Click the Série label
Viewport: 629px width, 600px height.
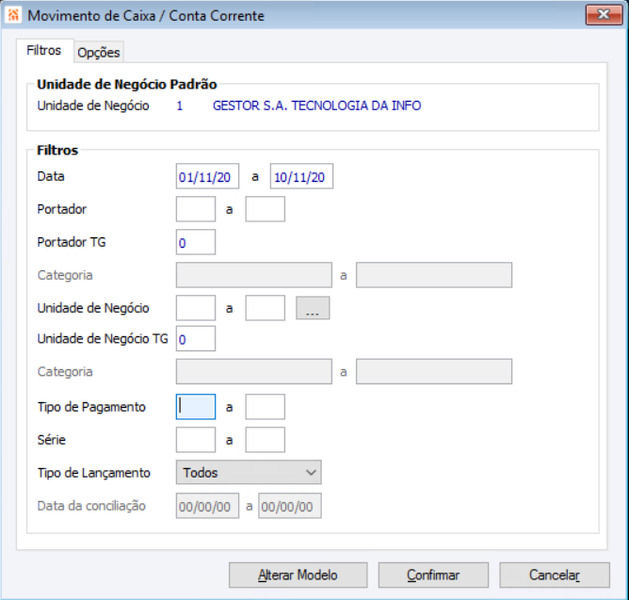tap(51, 440)
